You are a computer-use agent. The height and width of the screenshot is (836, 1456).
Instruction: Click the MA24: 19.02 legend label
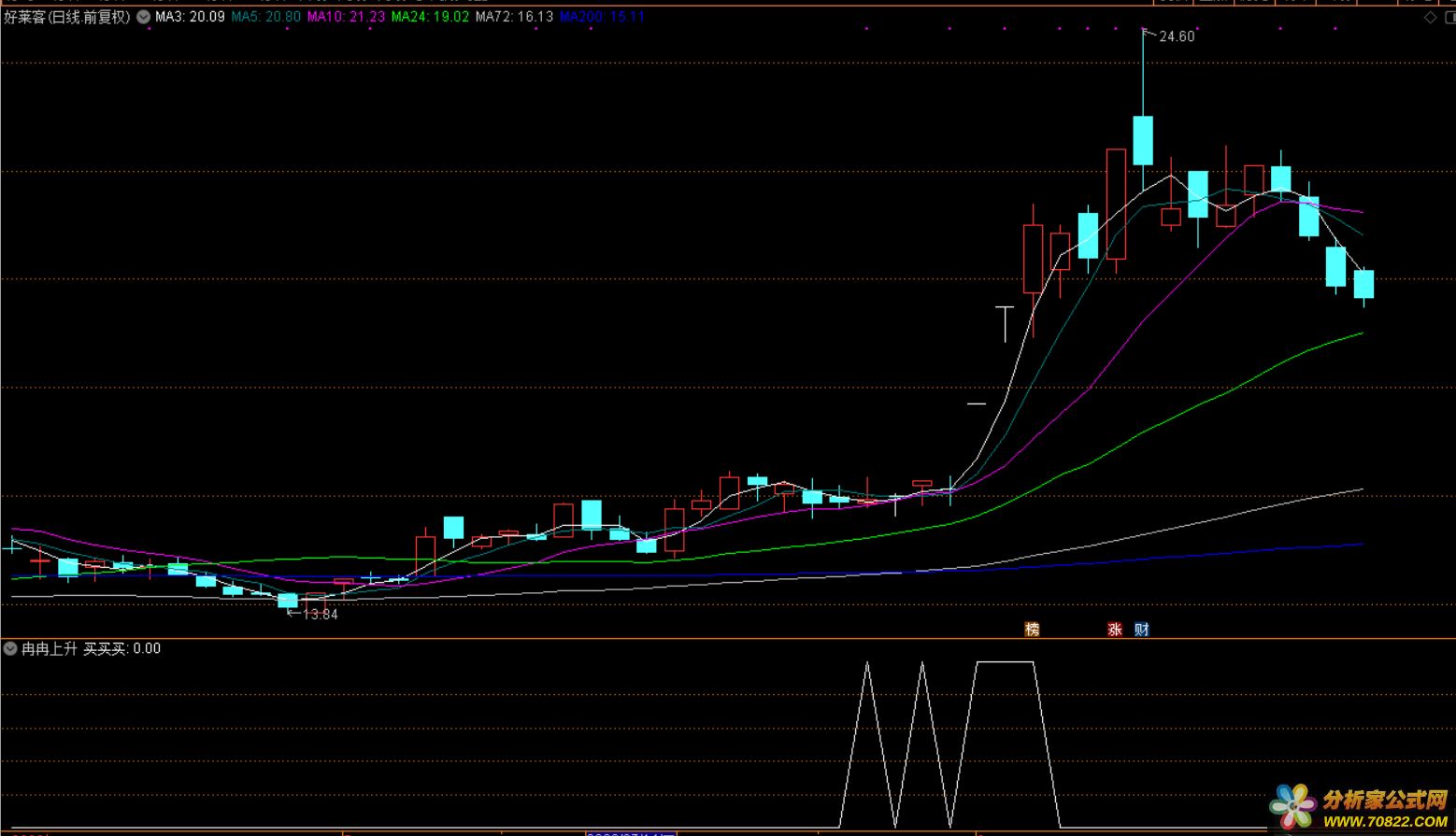click(430, 17)
